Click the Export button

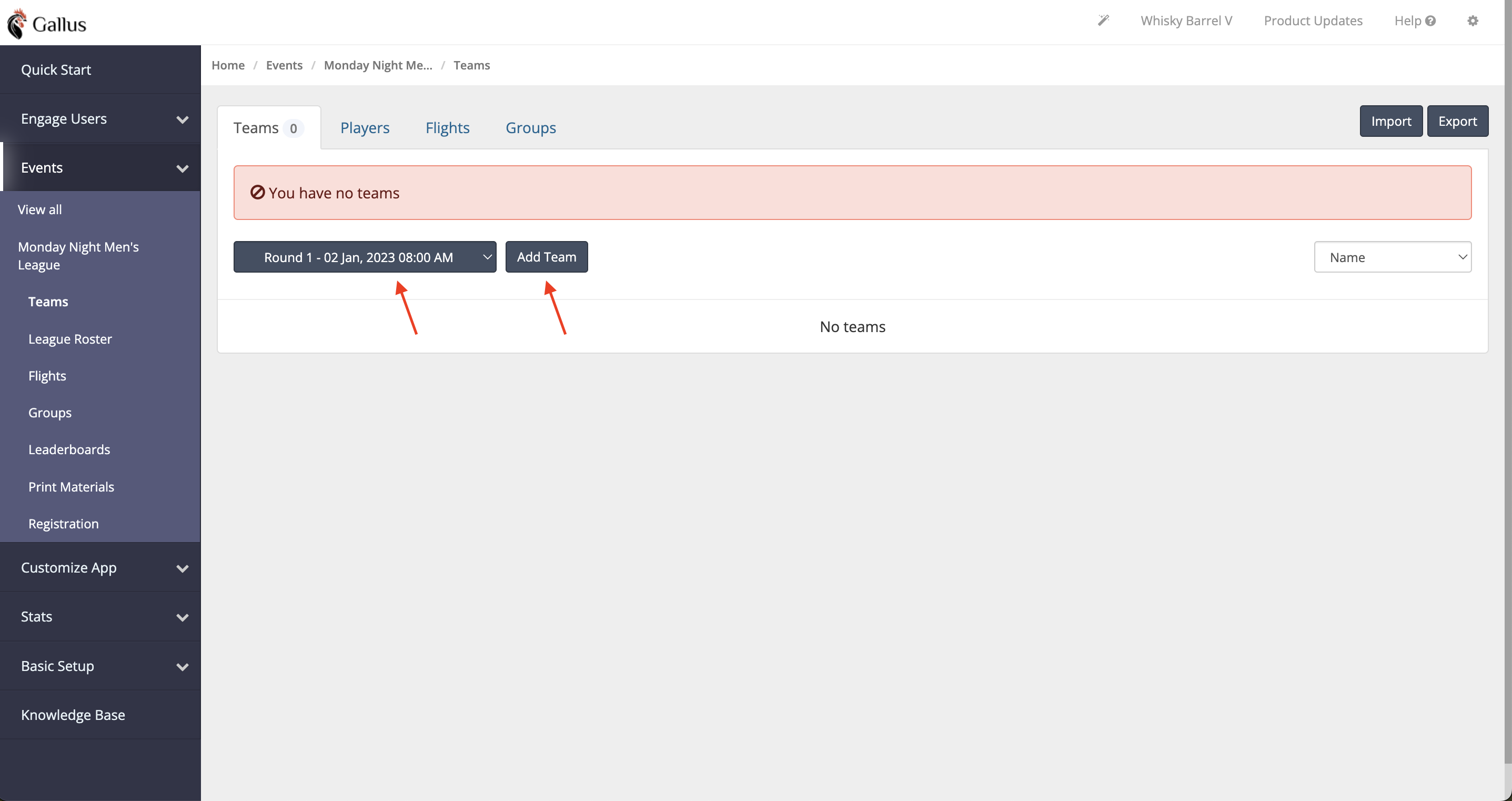(x=1457, y=121)
